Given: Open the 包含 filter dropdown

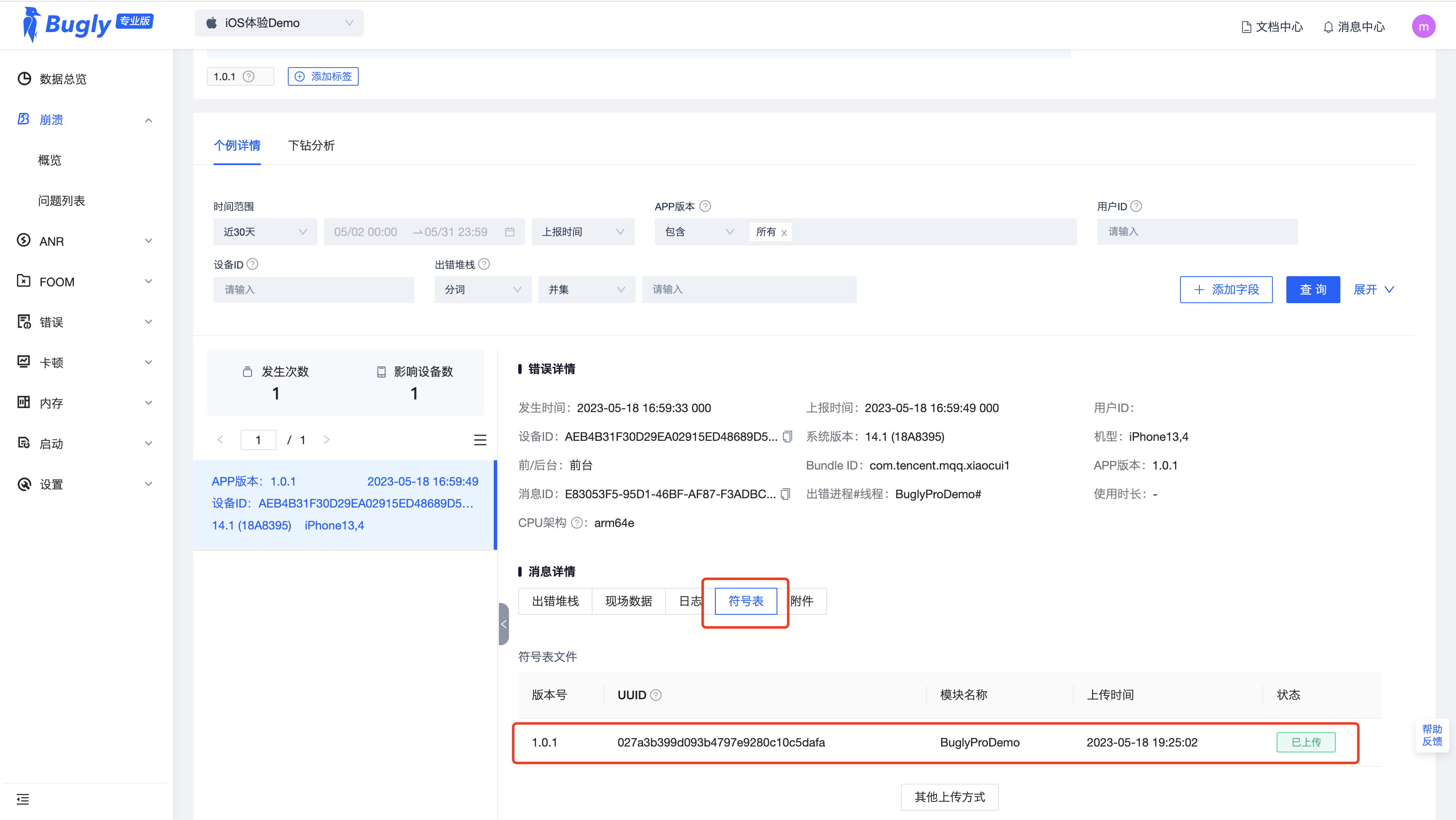Looking at the screenshot, I should [x=699, y=232].
